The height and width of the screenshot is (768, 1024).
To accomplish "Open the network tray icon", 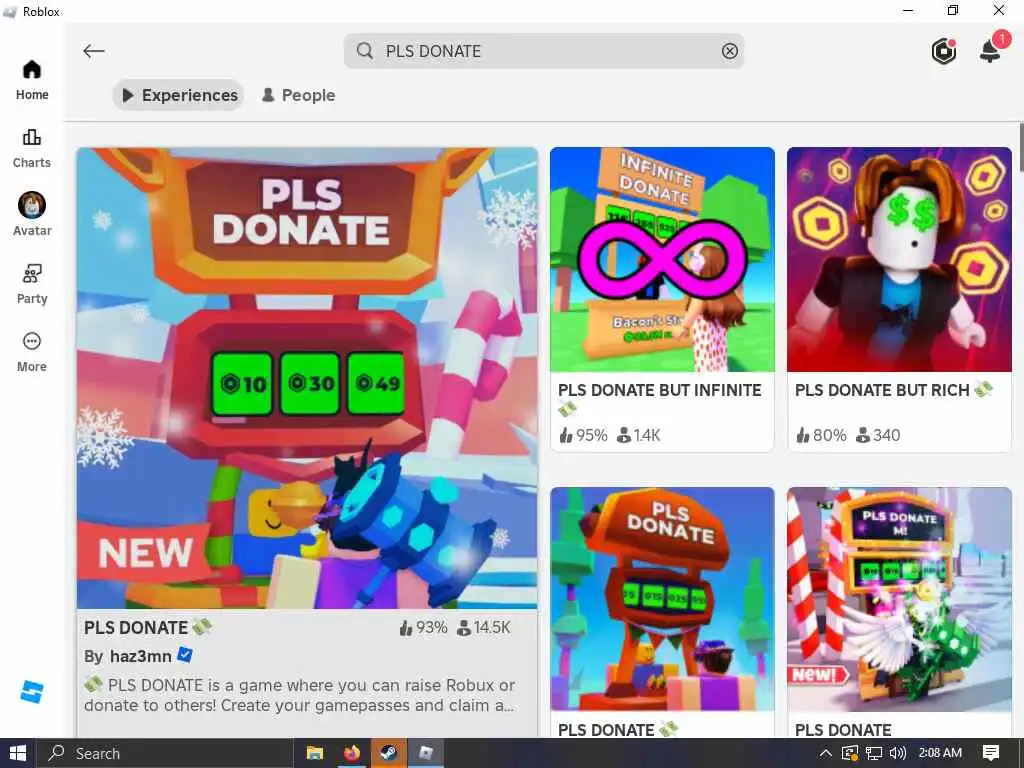I will click(874, 753).
